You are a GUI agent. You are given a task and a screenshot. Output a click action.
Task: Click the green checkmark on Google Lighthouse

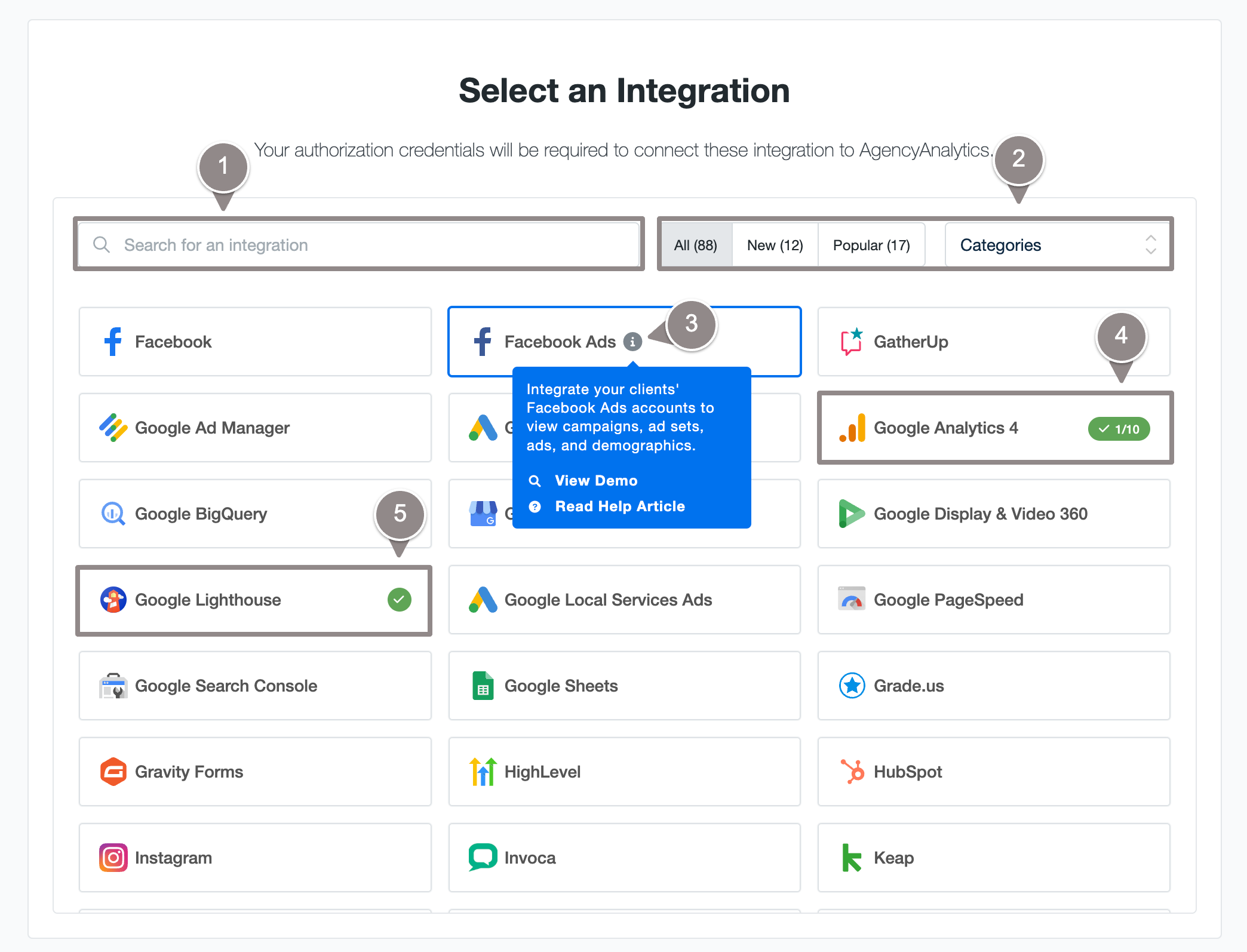tap(399, 600)
